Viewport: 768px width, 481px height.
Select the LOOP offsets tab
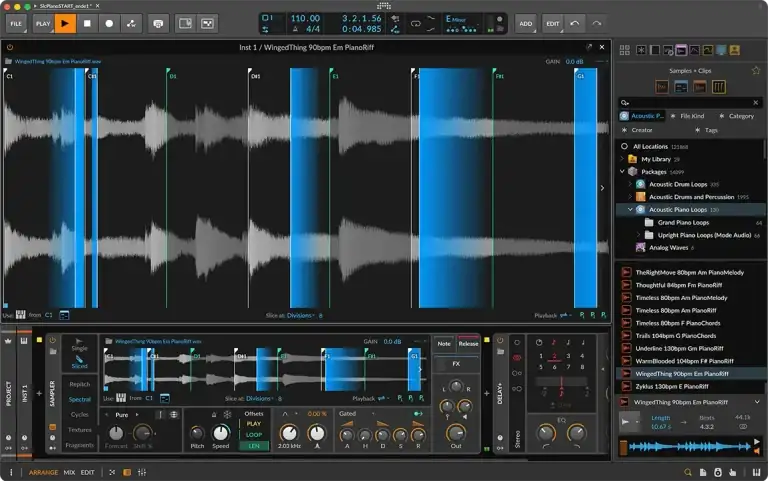click(254, 434)
